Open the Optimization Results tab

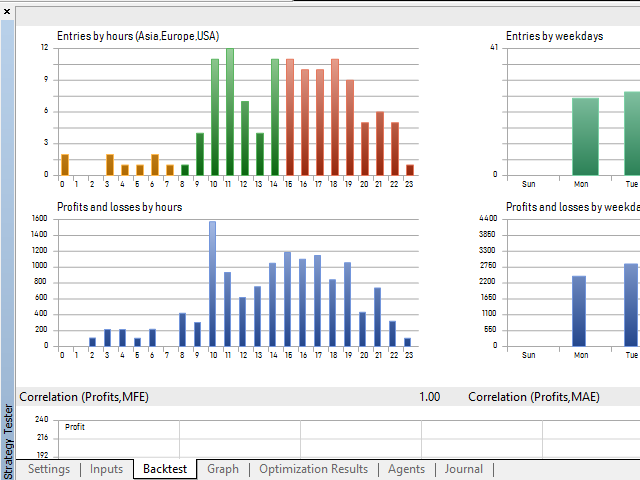pos(313,469)
